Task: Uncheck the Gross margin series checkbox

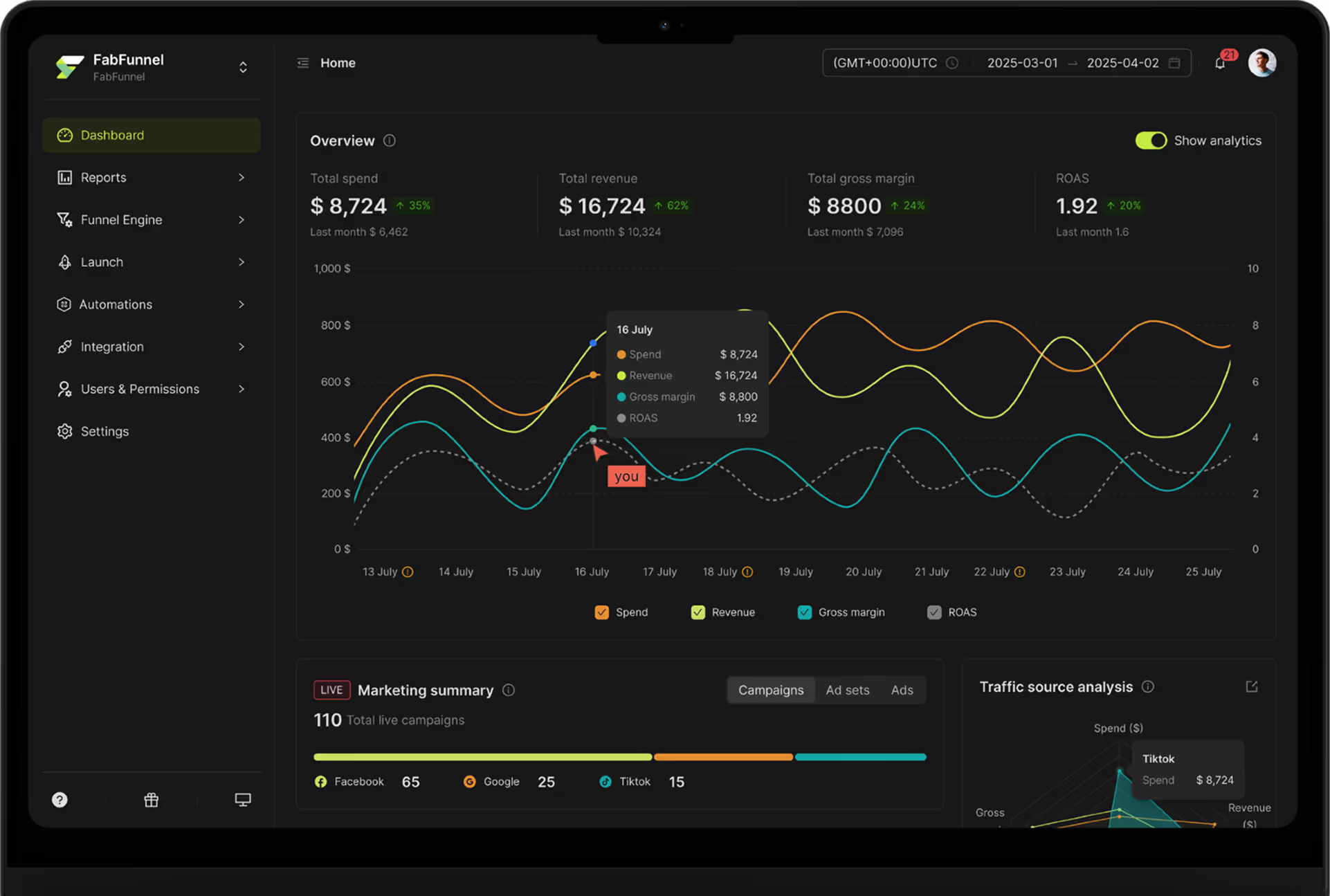Action: point(804,612)
